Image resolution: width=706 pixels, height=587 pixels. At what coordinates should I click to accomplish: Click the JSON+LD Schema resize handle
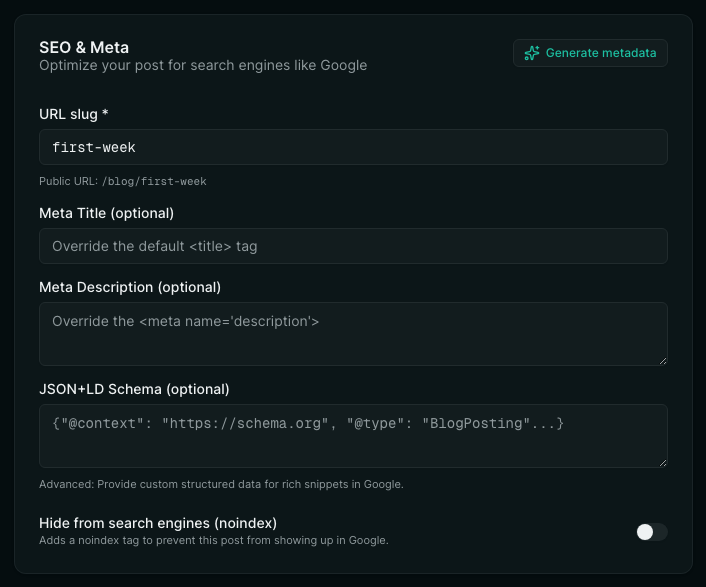(663, 463)
